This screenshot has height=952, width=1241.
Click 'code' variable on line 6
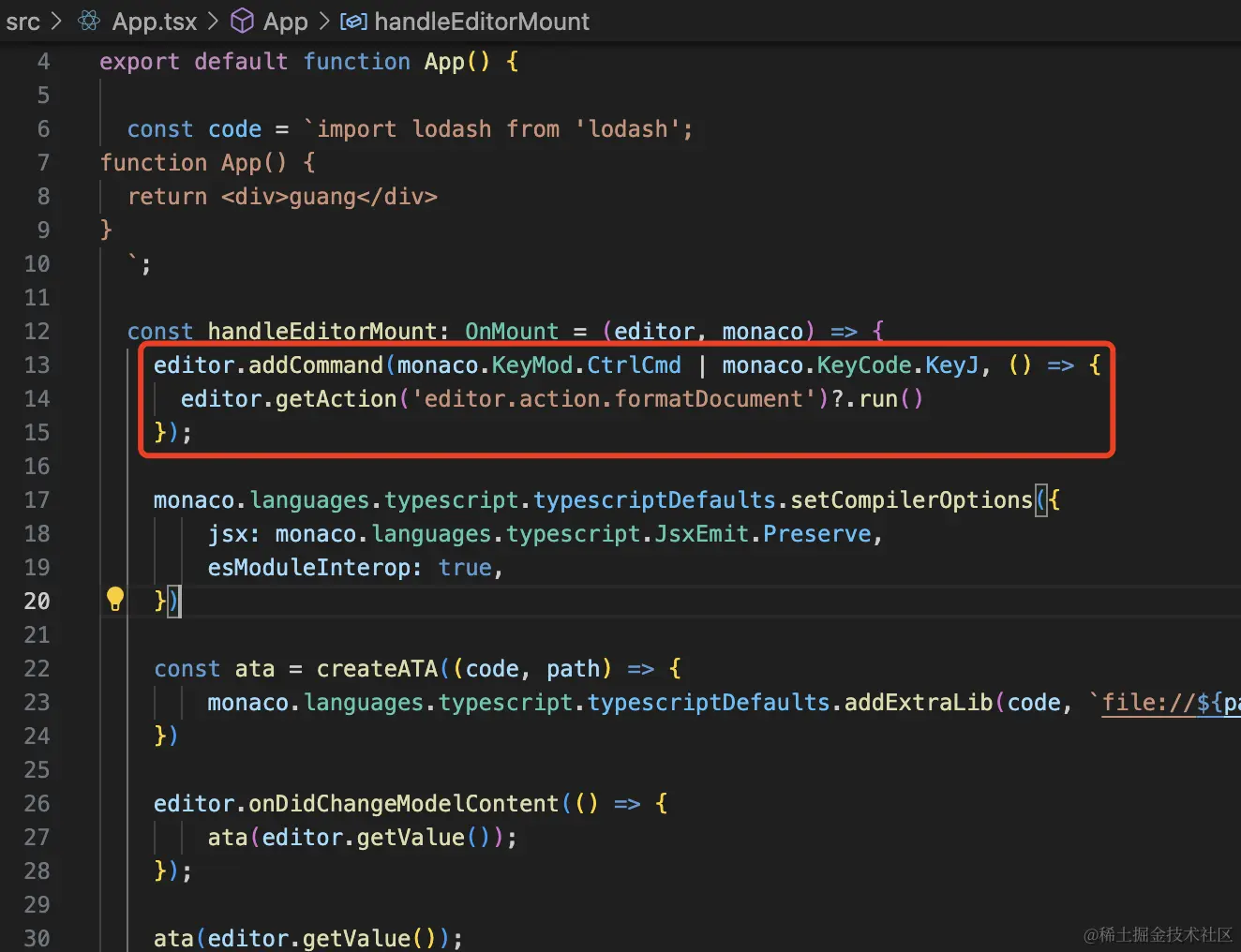(234, 129)
